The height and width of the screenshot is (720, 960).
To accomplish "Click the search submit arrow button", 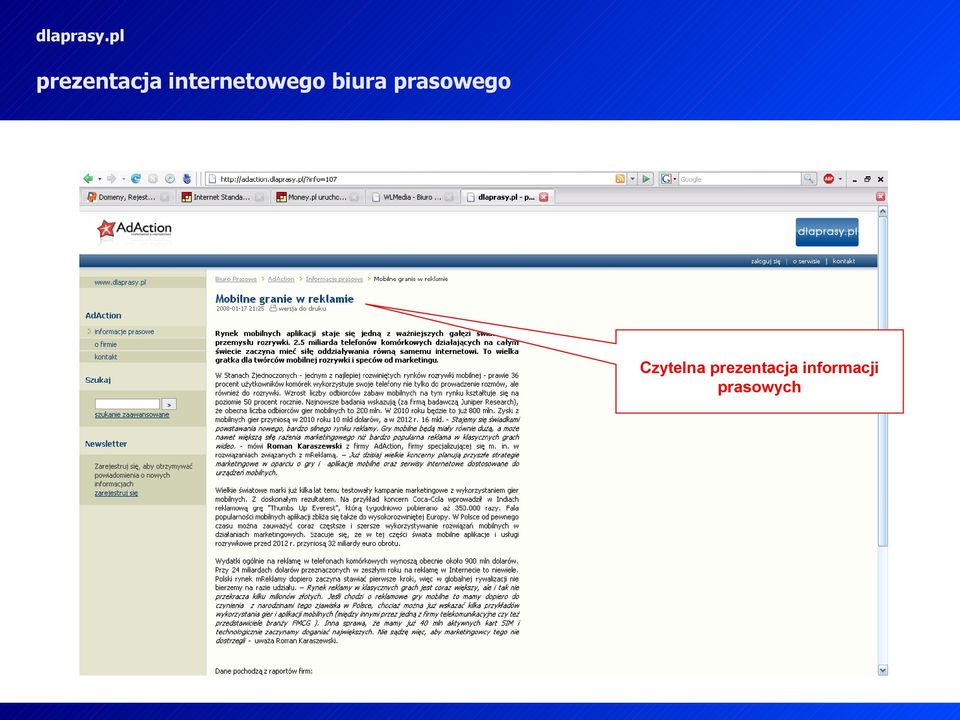I will [x=169, y=404].
